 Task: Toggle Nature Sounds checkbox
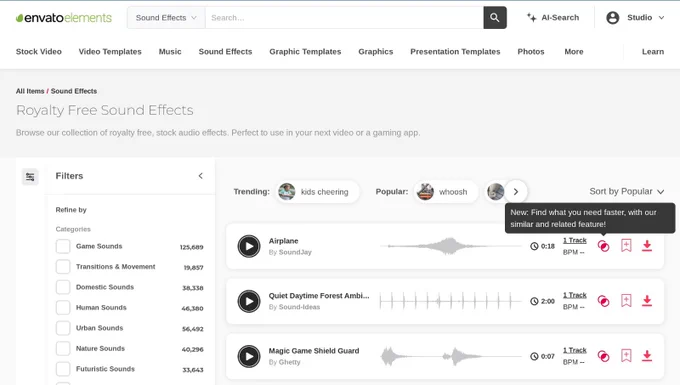pyautogui.click(x=63, y=348)
